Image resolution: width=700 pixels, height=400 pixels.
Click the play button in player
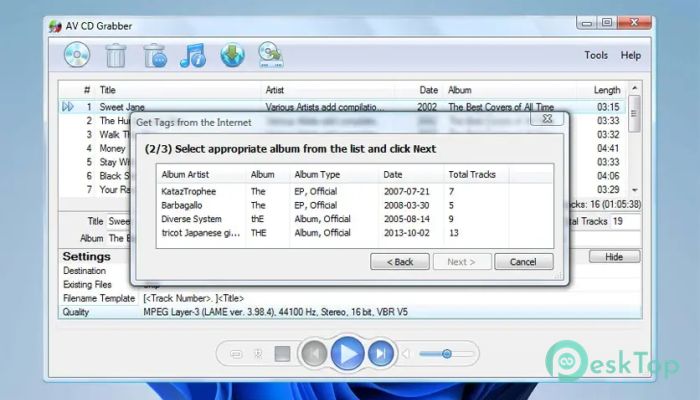click(x=347, y=354)
